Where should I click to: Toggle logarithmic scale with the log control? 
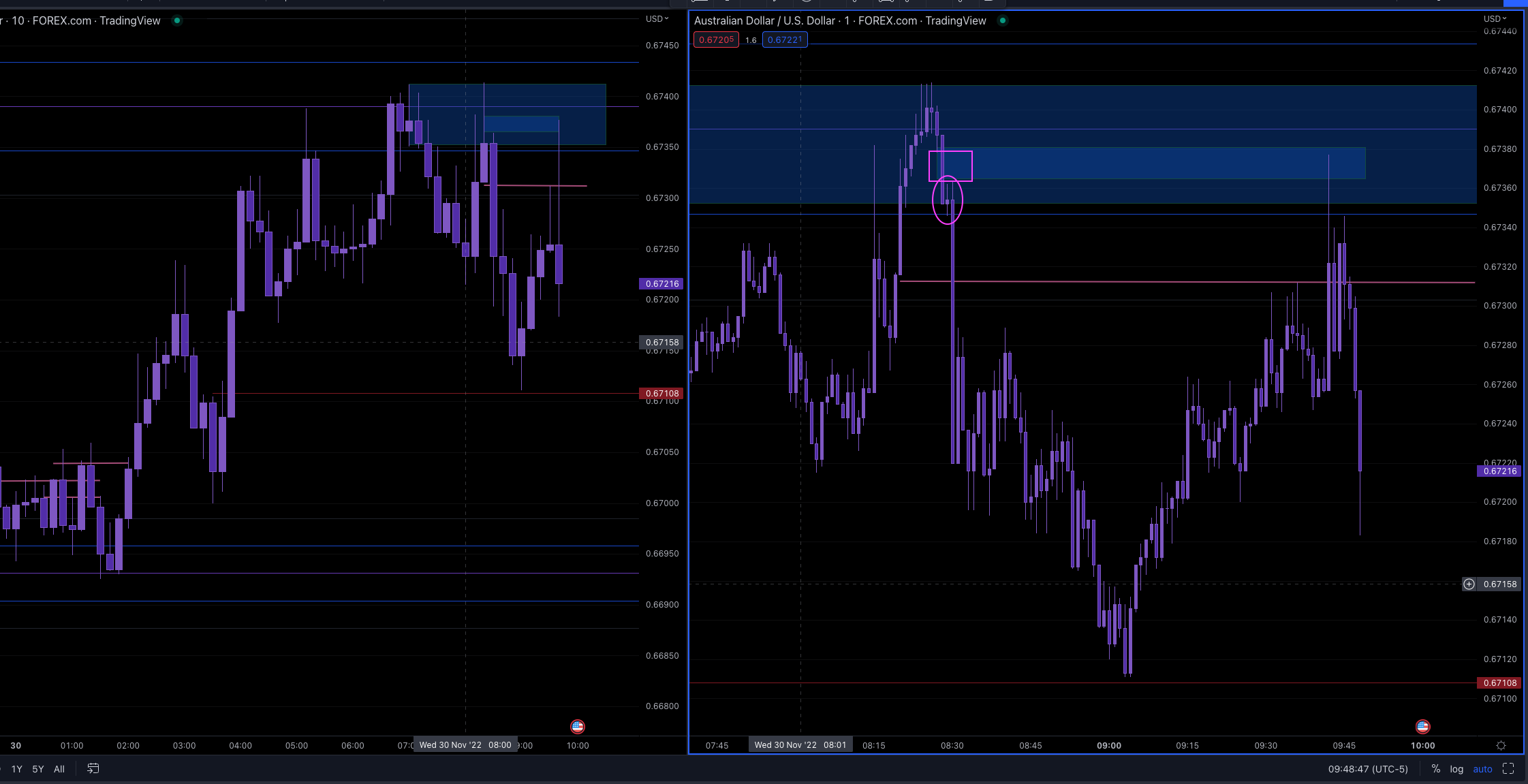(1457, 768)
